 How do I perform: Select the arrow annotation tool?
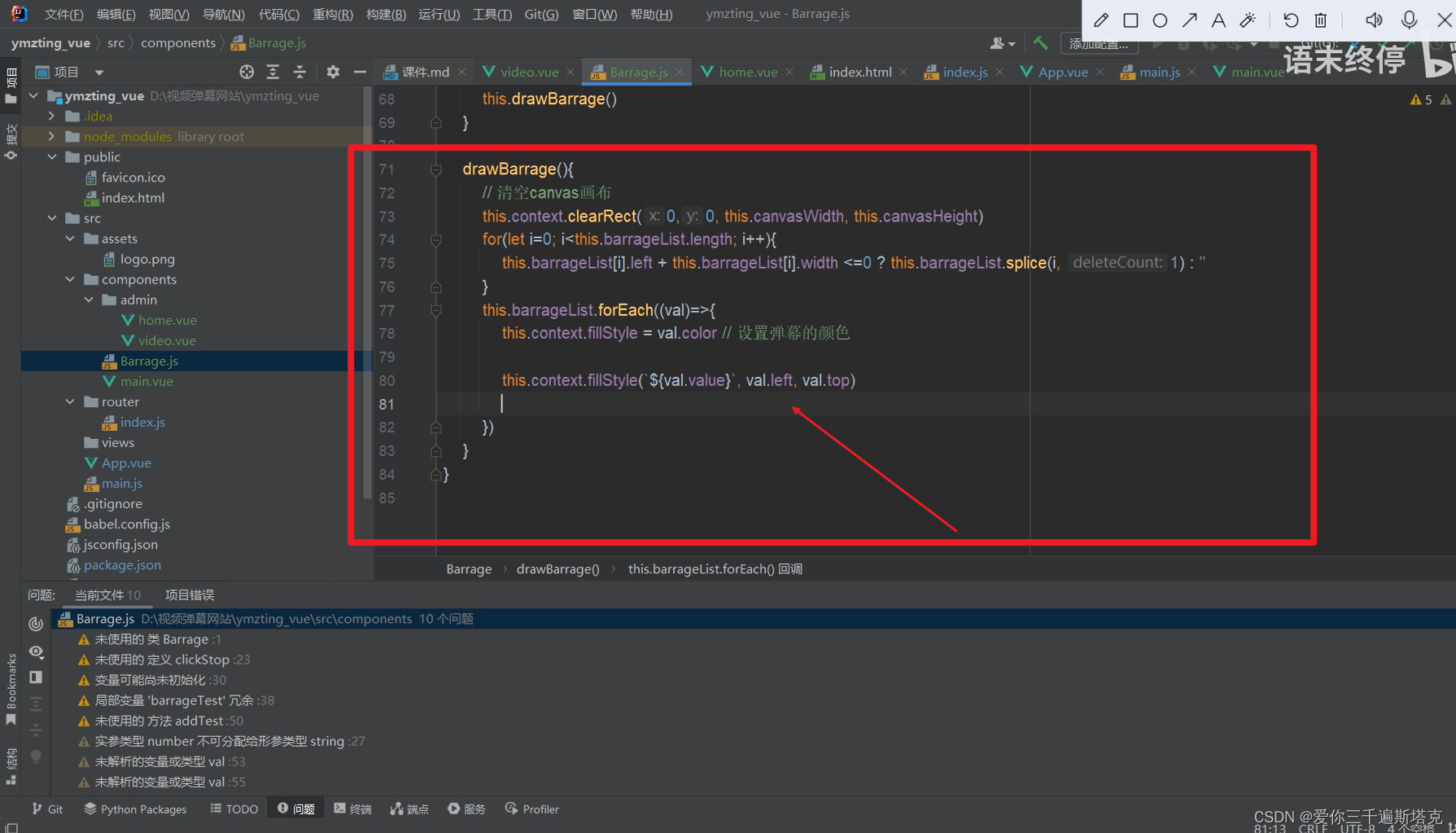pos(1189,20)
